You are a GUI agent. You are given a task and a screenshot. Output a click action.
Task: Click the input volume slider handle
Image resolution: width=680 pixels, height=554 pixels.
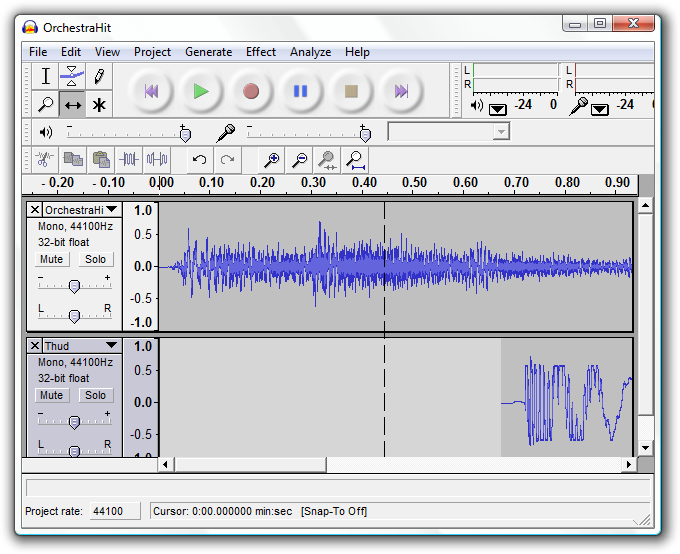pyautogui.click(x=365, y=134)
